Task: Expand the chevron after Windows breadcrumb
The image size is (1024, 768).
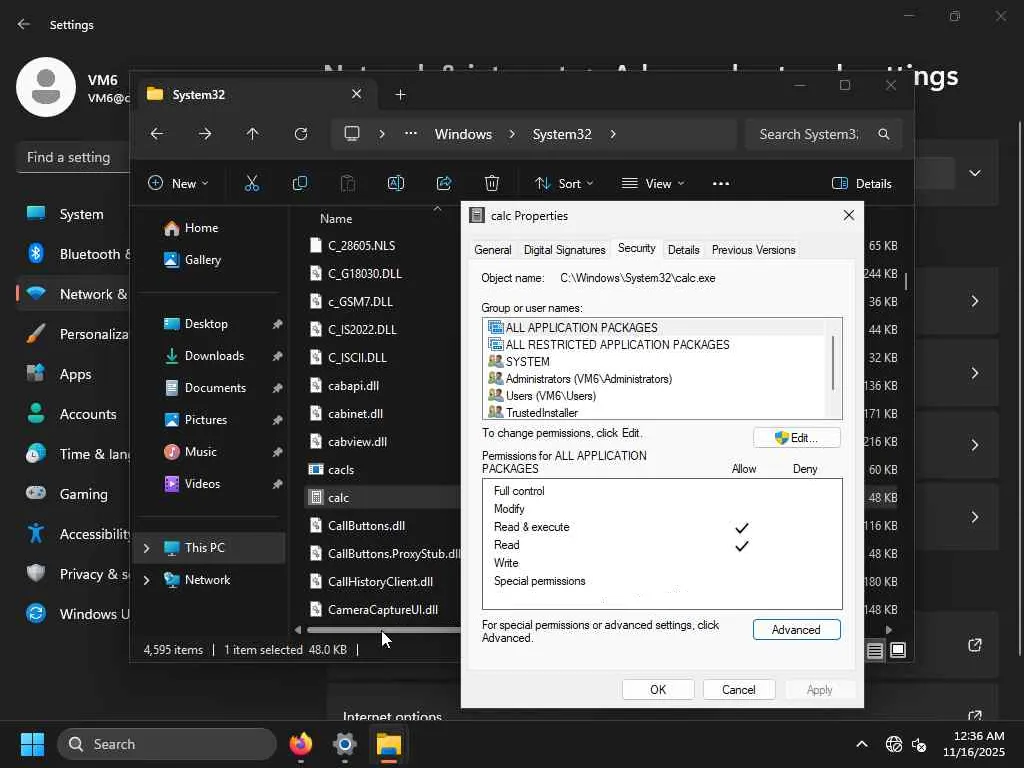Action: [512, 134]
